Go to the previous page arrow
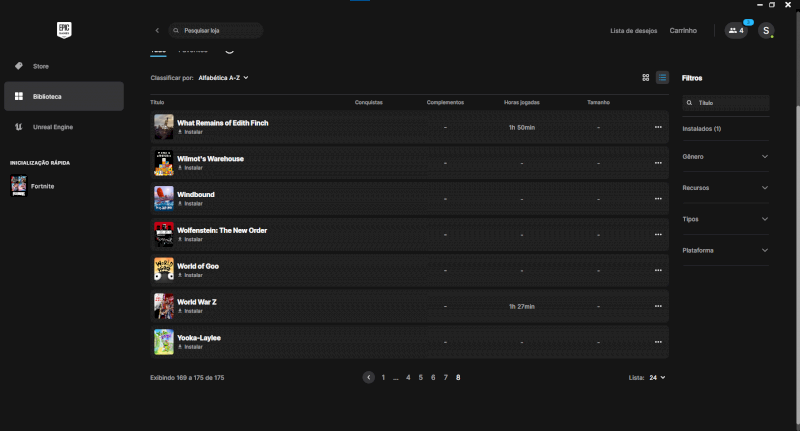The height and width of the screenshot is (431, 800). point(368,377)
